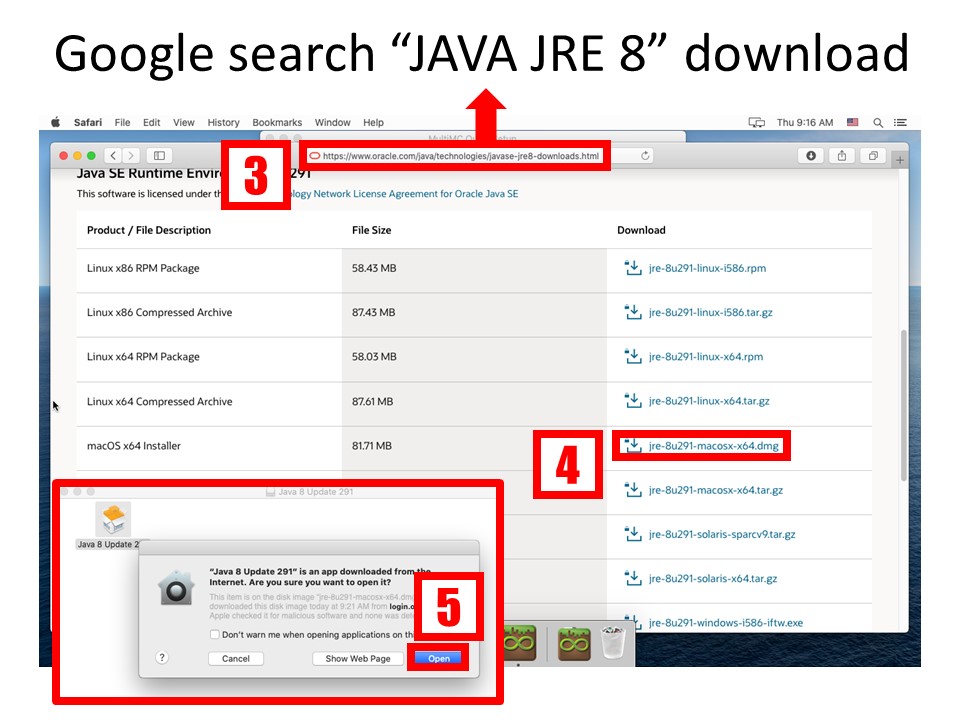Select the Linux x64 Compressed Archive text
Screen dimensions: 960x720
point(159,402)
